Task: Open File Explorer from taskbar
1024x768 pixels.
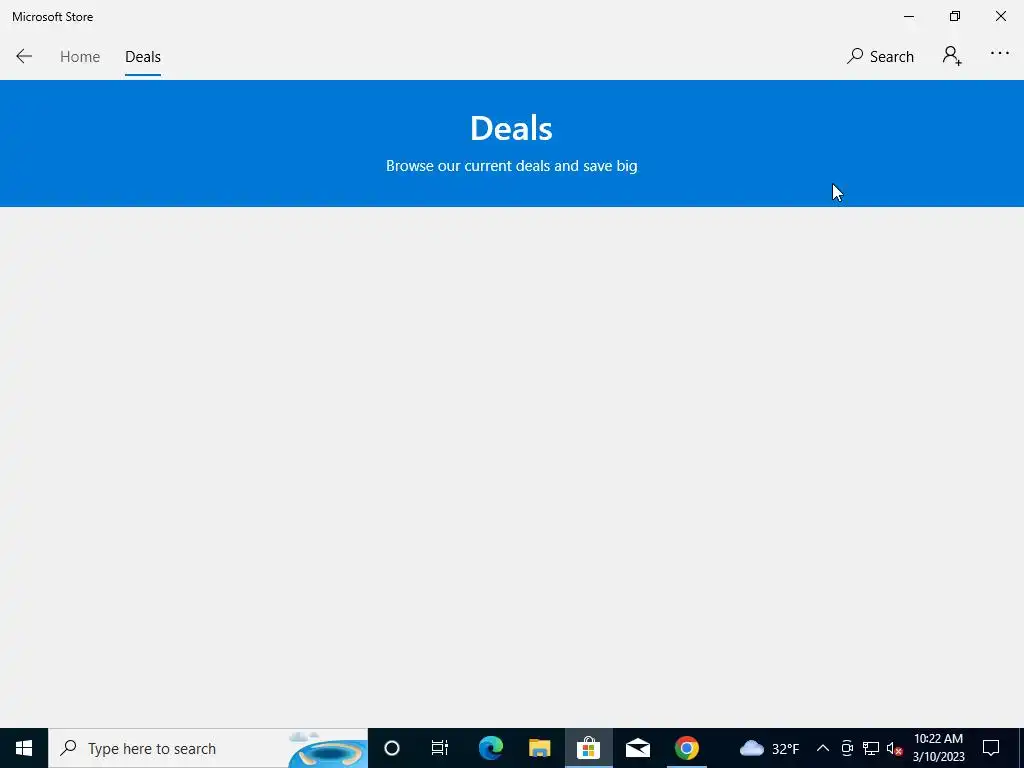Action: 539,748
